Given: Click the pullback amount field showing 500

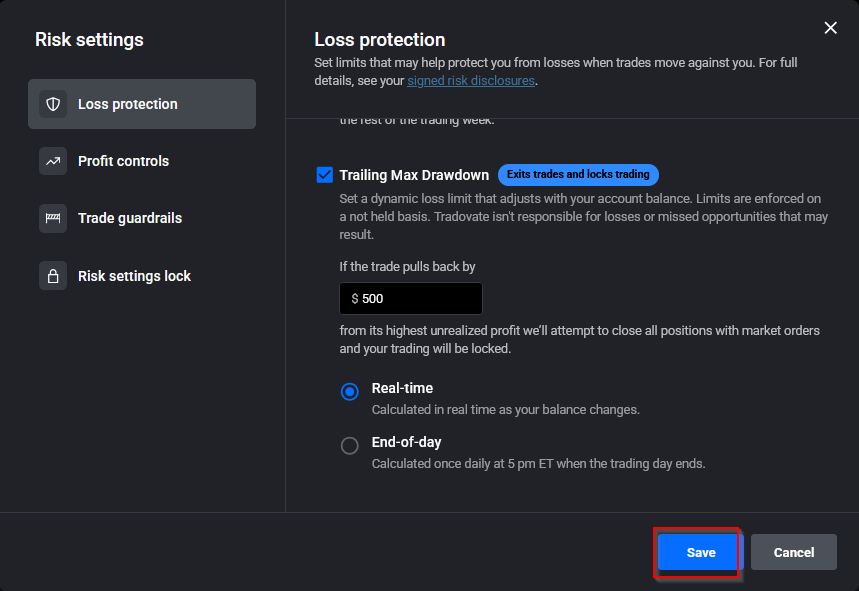Looking at the screenshot, I should 411,299.
